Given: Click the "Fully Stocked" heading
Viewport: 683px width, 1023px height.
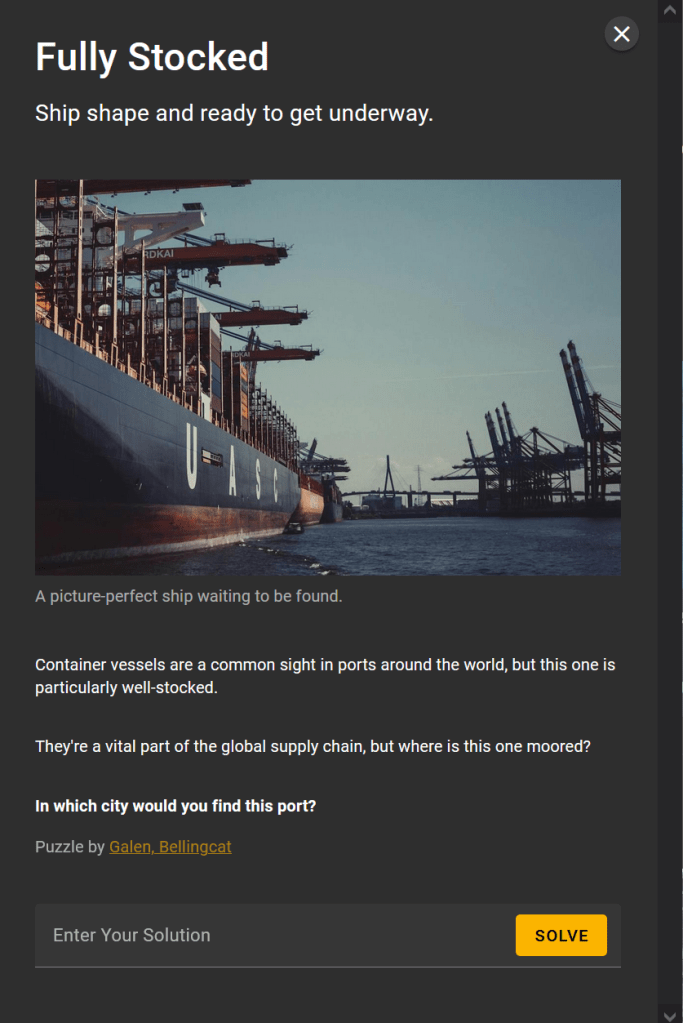Looking at the screenshot, I should [x=152, y=57].
